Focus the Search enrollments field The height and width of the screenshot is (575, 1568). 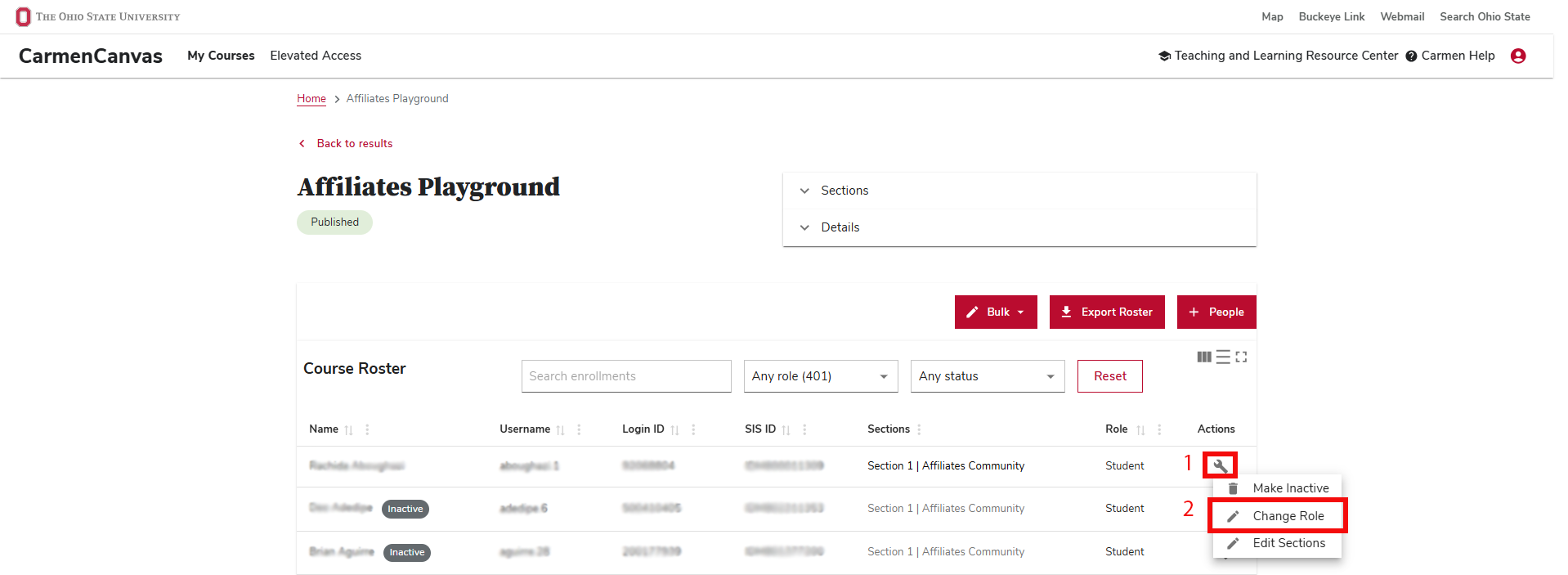[626, 376]
